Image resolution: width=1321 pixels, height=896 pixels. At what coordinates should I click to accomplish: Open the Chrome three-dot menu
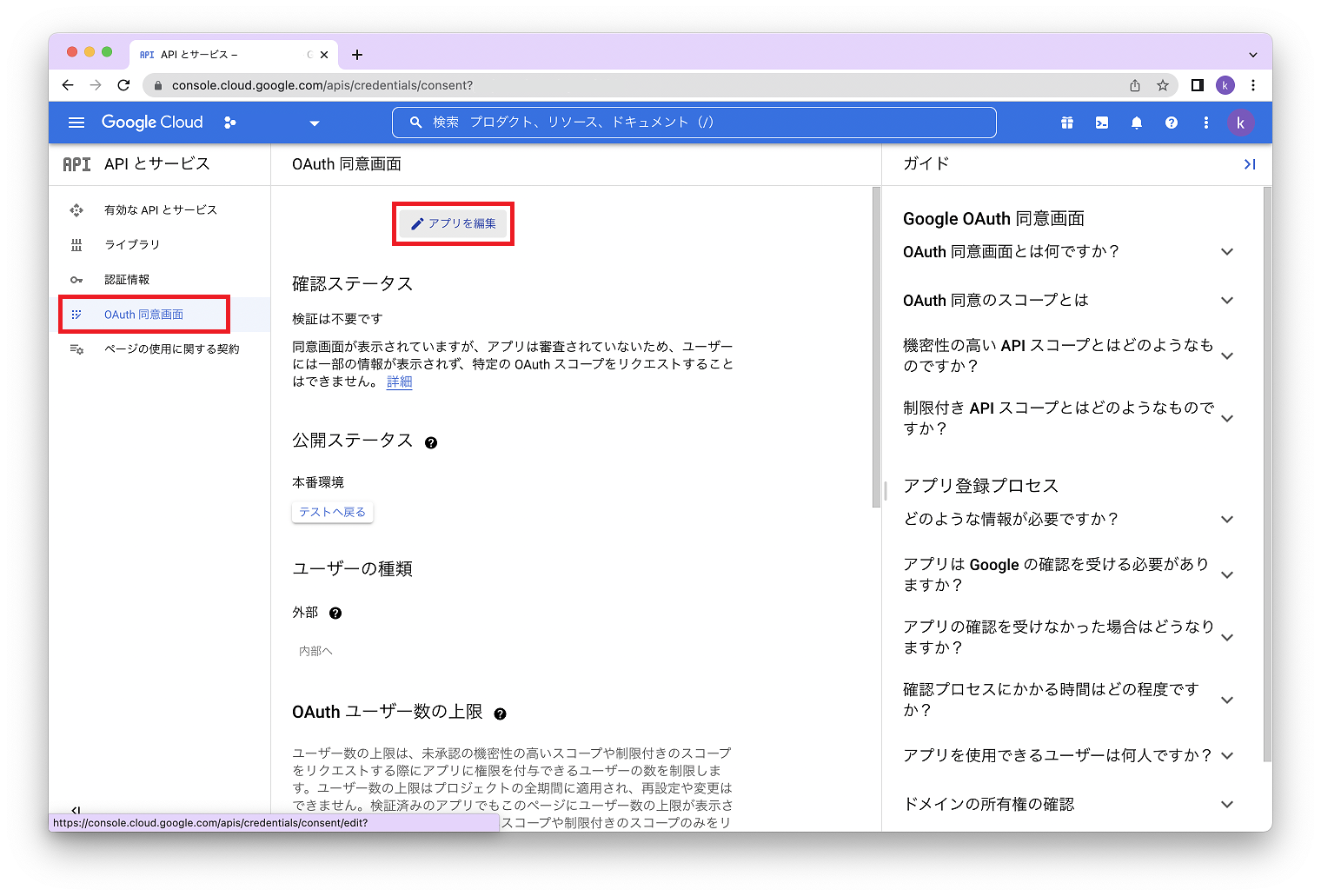(1253, 85)
